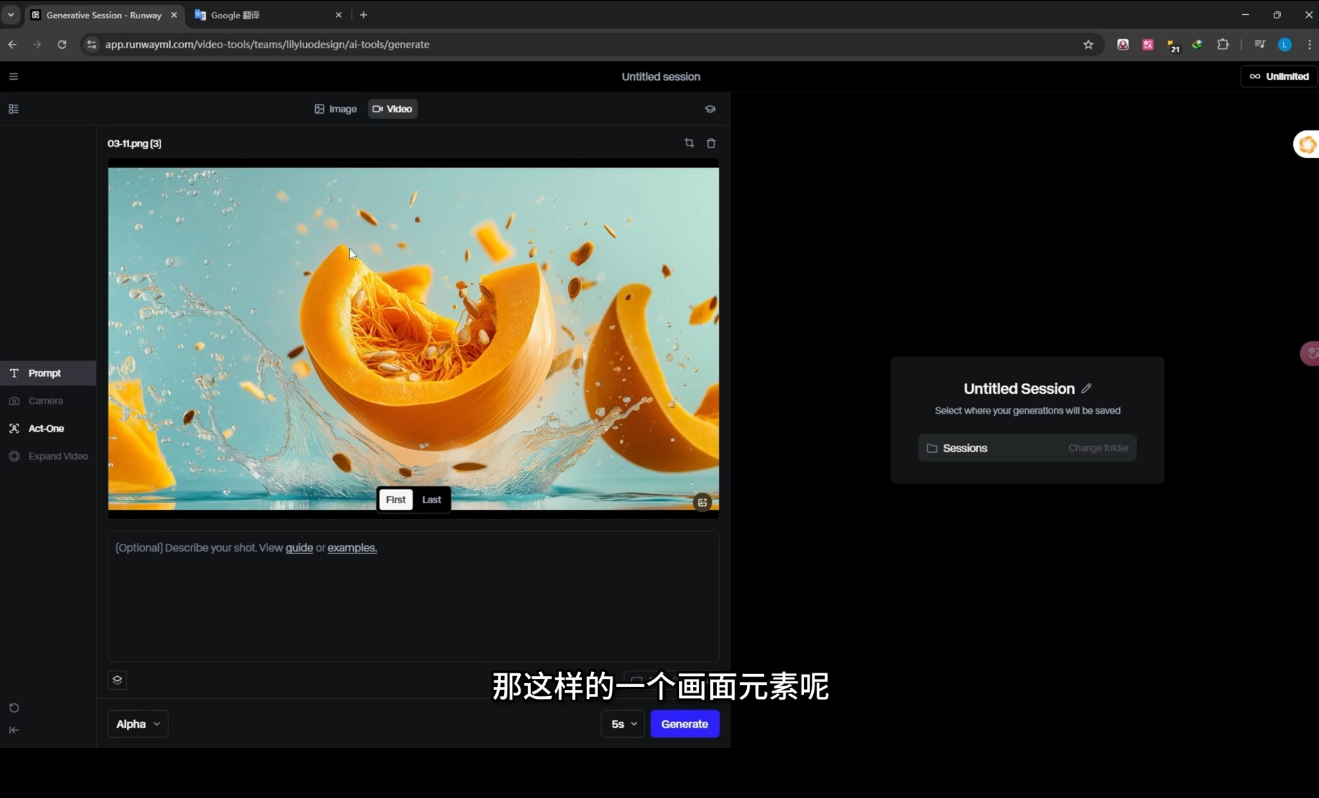Screen dimensions: 1319x798
Task: Toggle First frame for the keyframe image
Action: (x=395, y=499)
